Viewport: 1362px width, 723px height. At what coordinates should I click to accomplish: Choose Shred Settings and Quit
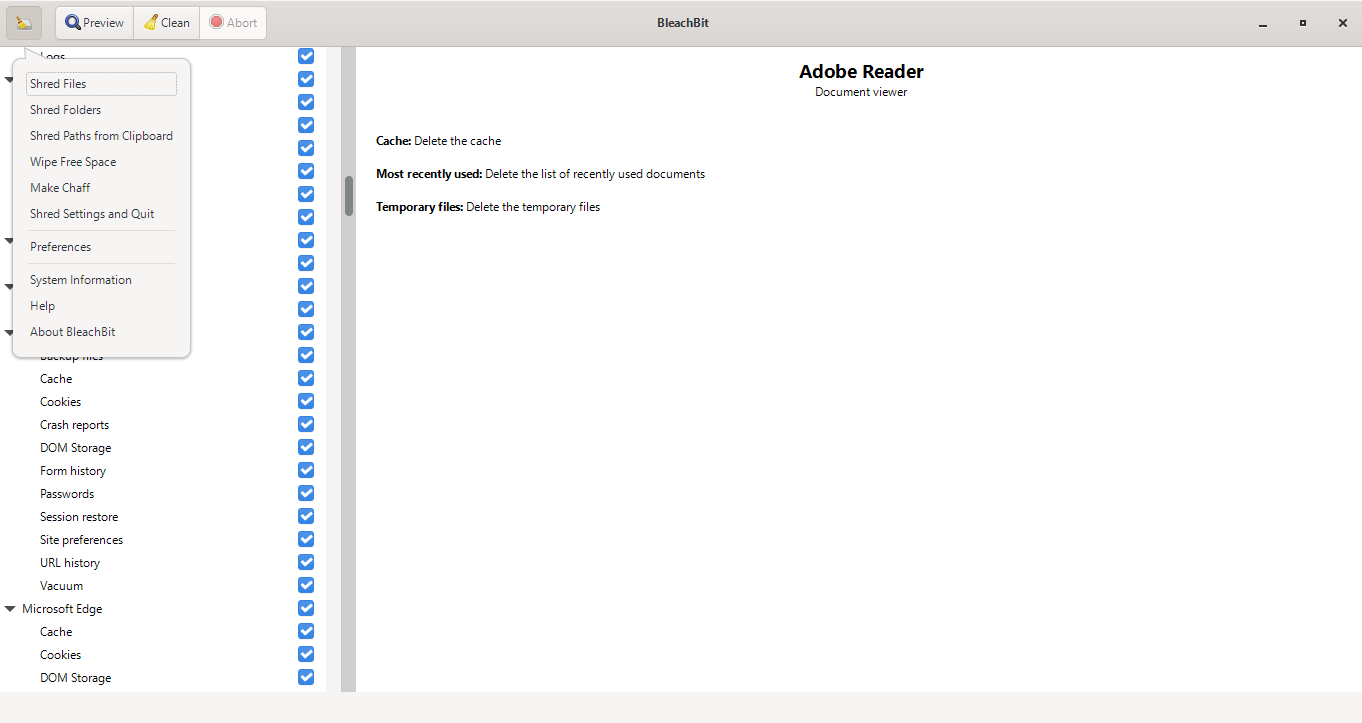(x=101, y=214)
